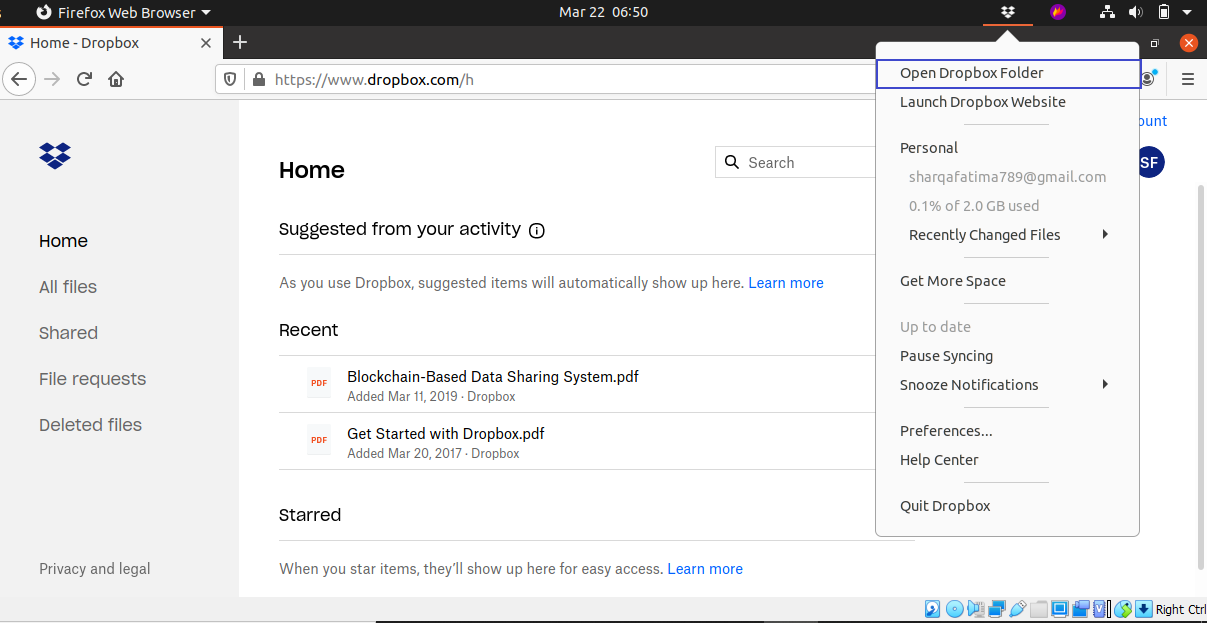The image size is (1207, 623).
Task: Click the VirtualBox mouse integration icon
Action: 1123,609
